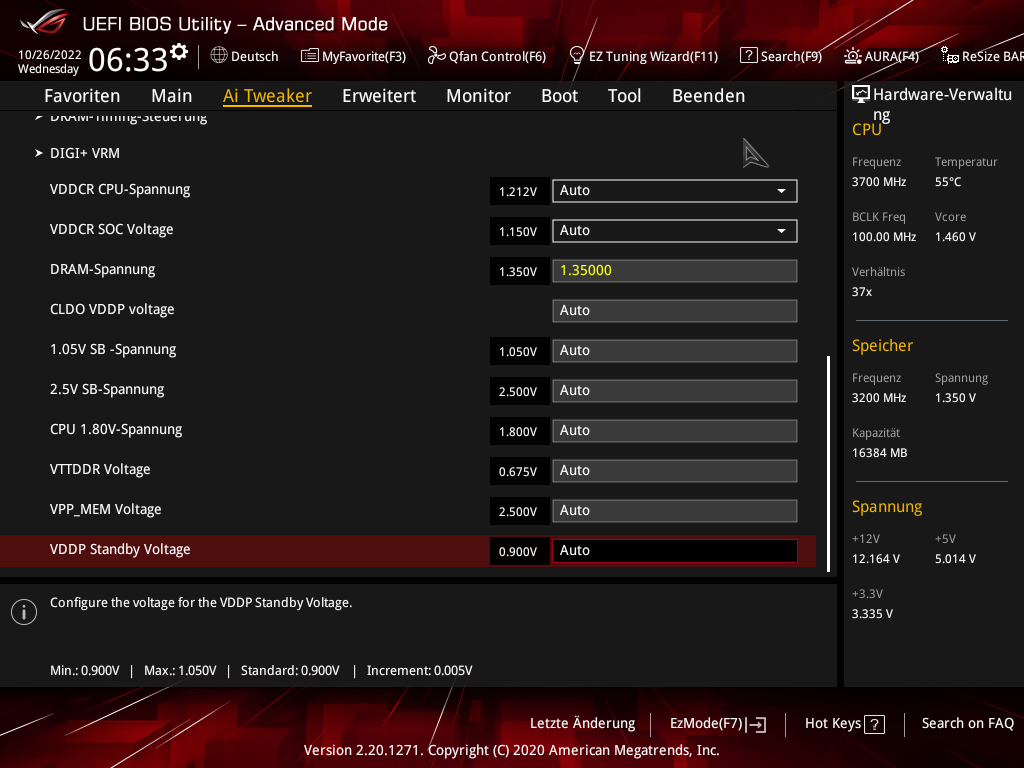Select the VDDP Standby Voltage row label

120,549
